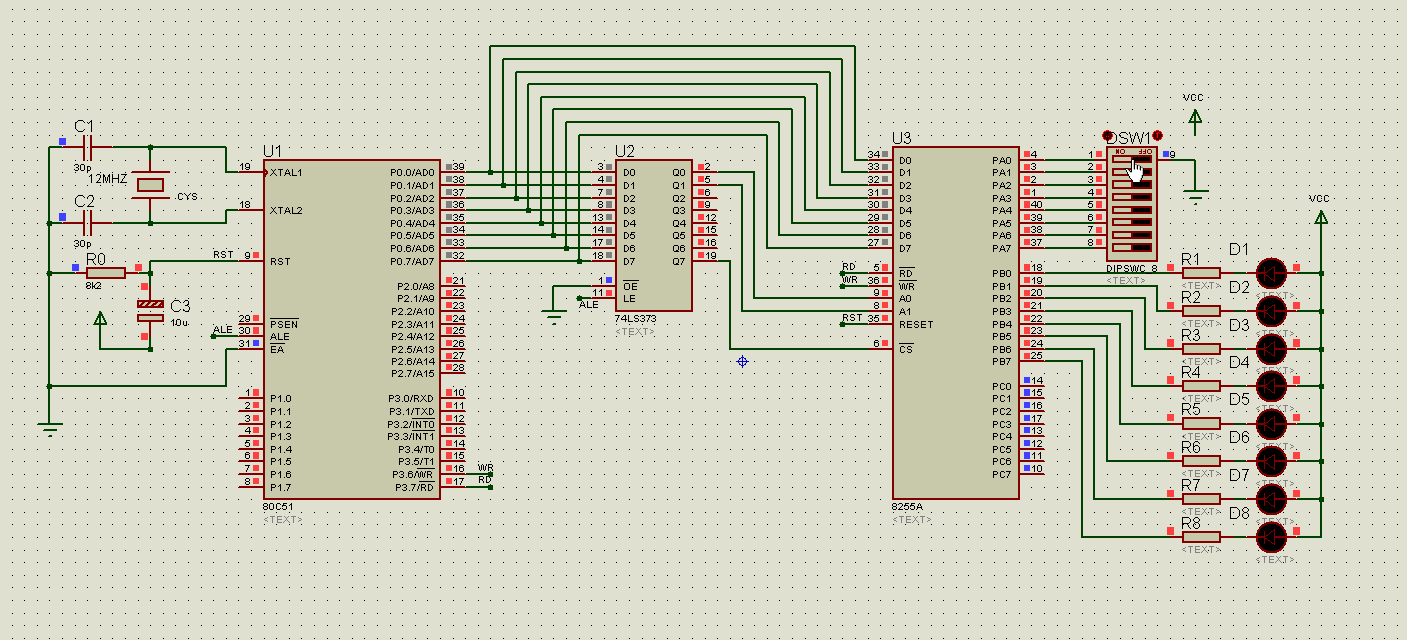
Task: Select the 80C51 microcontroller U1
Action: point(352,329)
